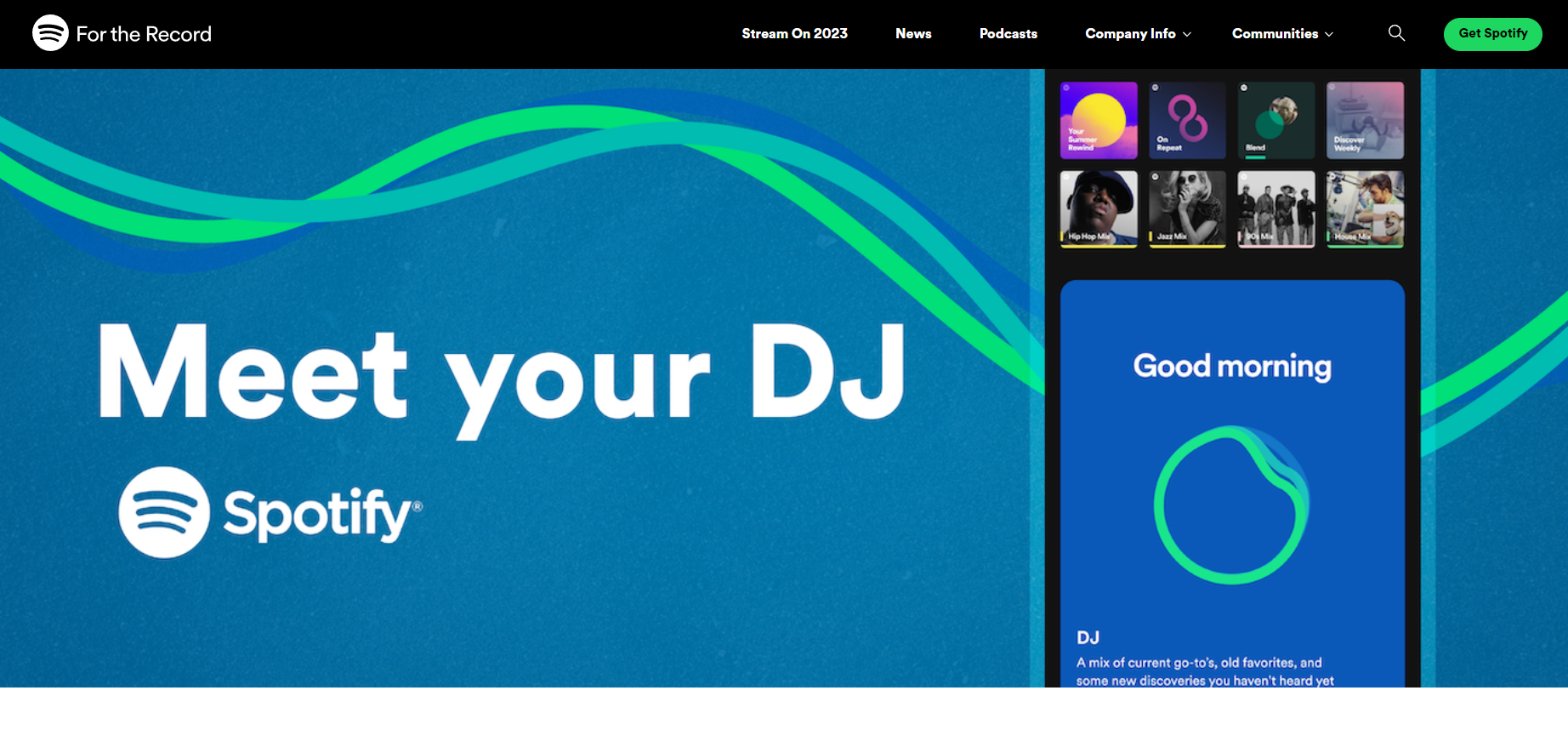Screen dimensions: 1568x736
Task: Choose the Jazz Mix tile
Action: tap(1187, 209)
